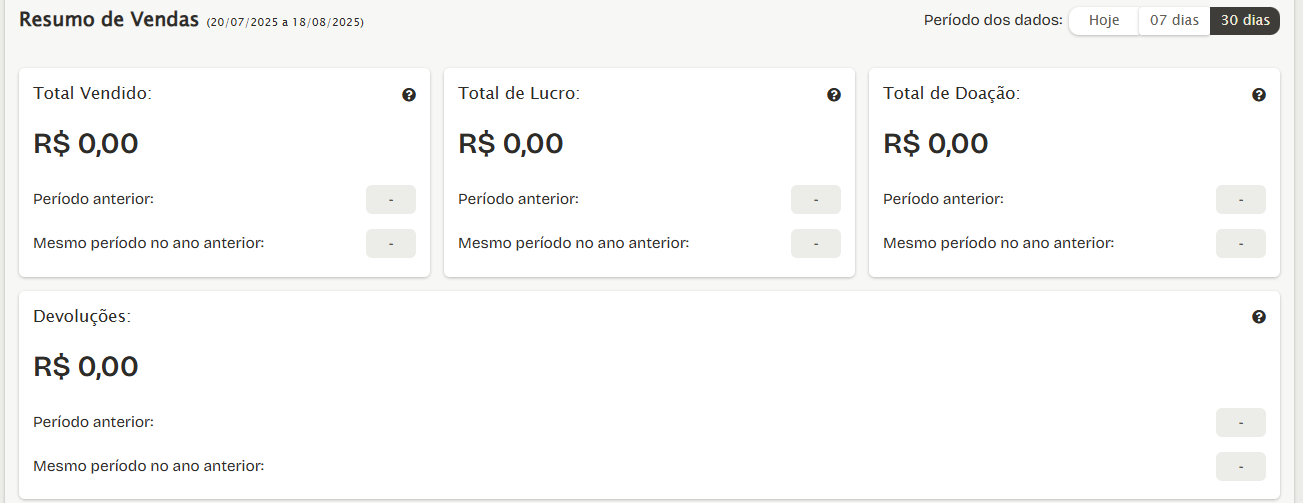This screenshot has width=1303, height=503.
Task: Click year-over-year badge in Devoluções card
Action: (1241, 467)
